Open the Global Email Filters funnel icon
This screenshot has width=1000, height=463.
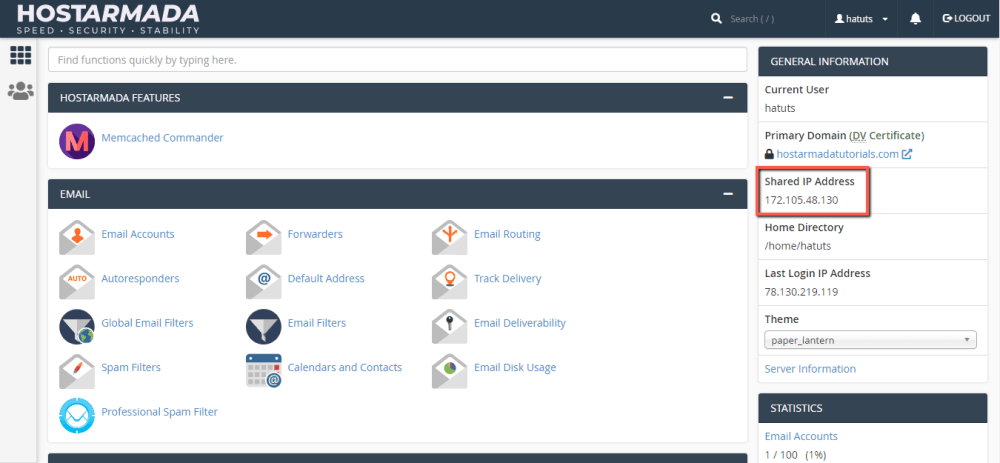tap(77, 327)
